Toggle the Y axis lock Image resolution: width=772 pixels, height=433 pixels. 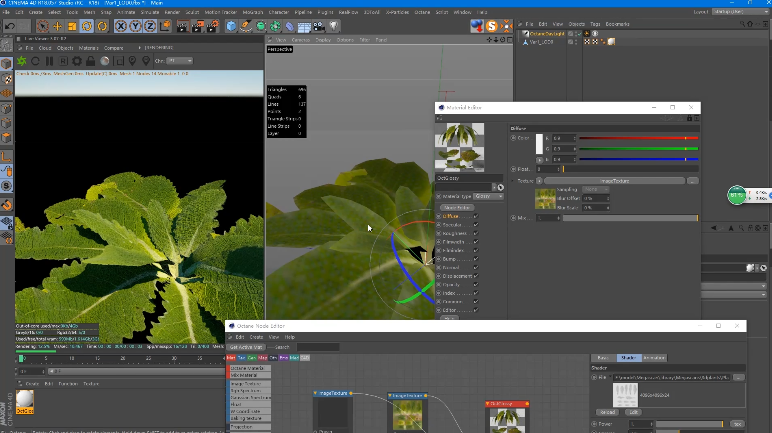pyautogui.click(x=135, y=26)
